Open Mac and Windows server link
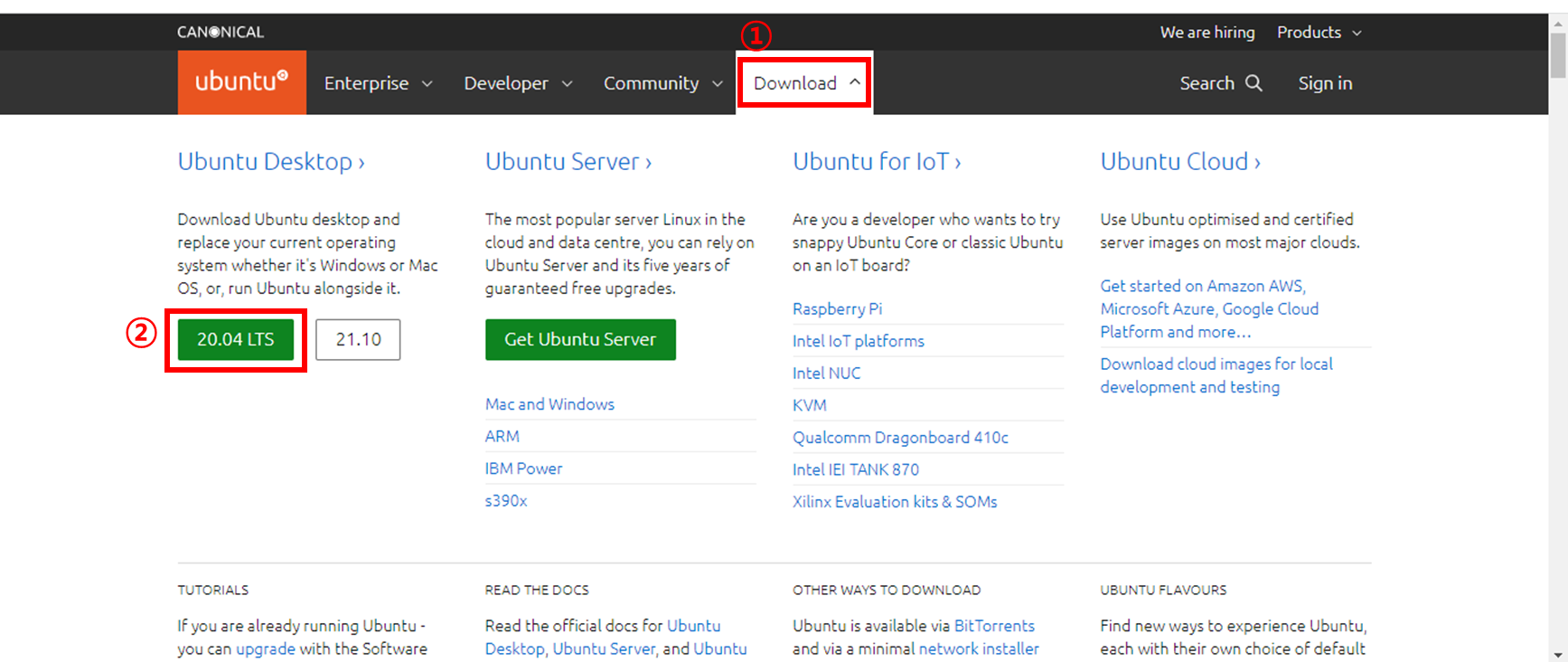 [549, 404]
